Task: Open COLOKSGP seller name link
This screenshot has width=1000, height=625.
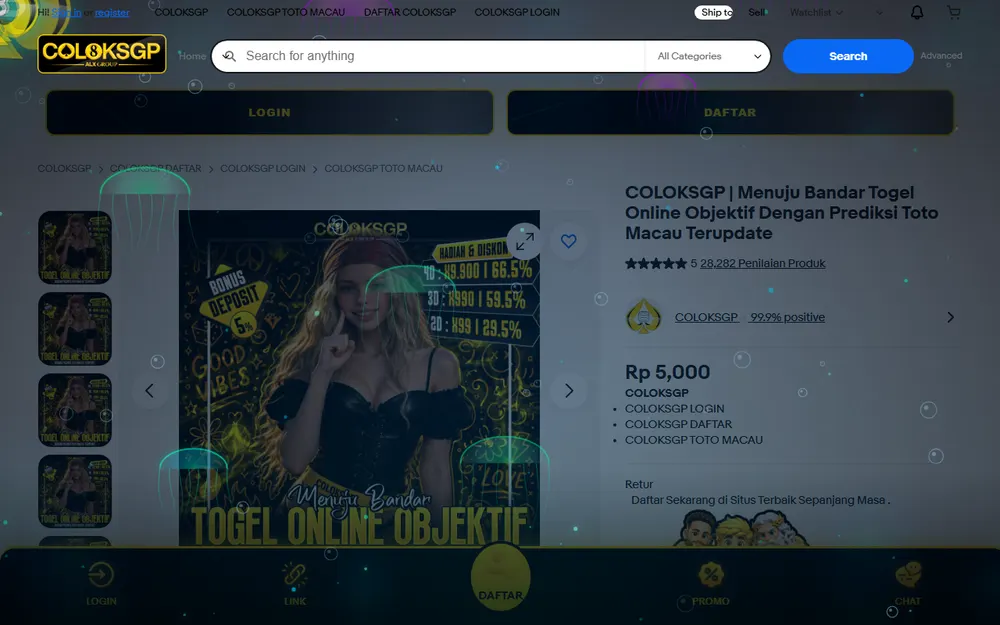Action: click(x=707, y=317)
